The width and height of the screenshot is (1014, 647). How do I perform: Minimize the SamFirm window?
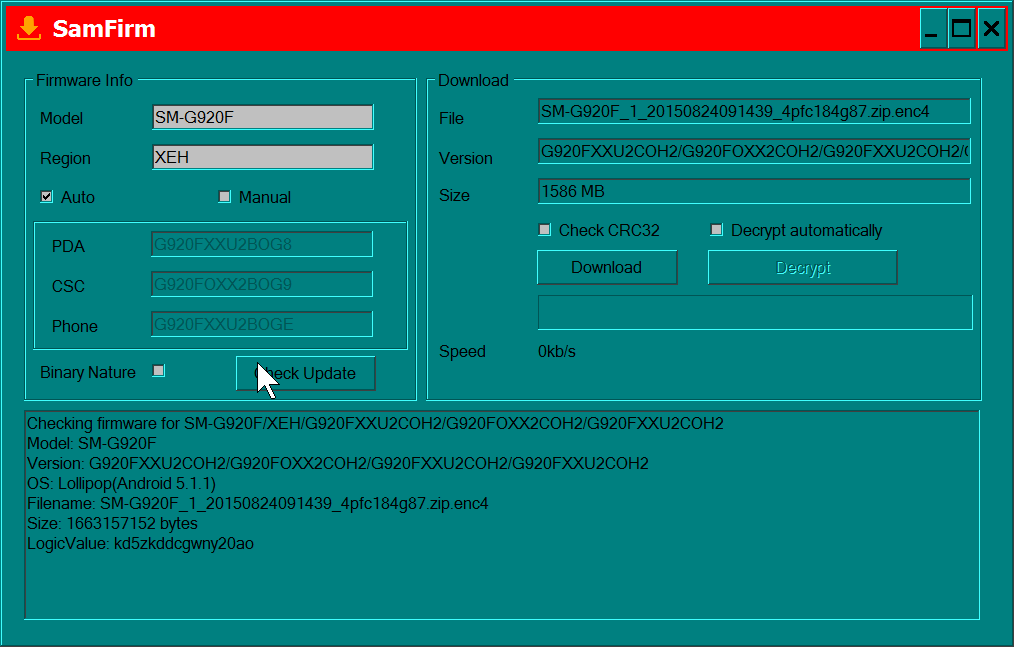[x=934, y=28]
